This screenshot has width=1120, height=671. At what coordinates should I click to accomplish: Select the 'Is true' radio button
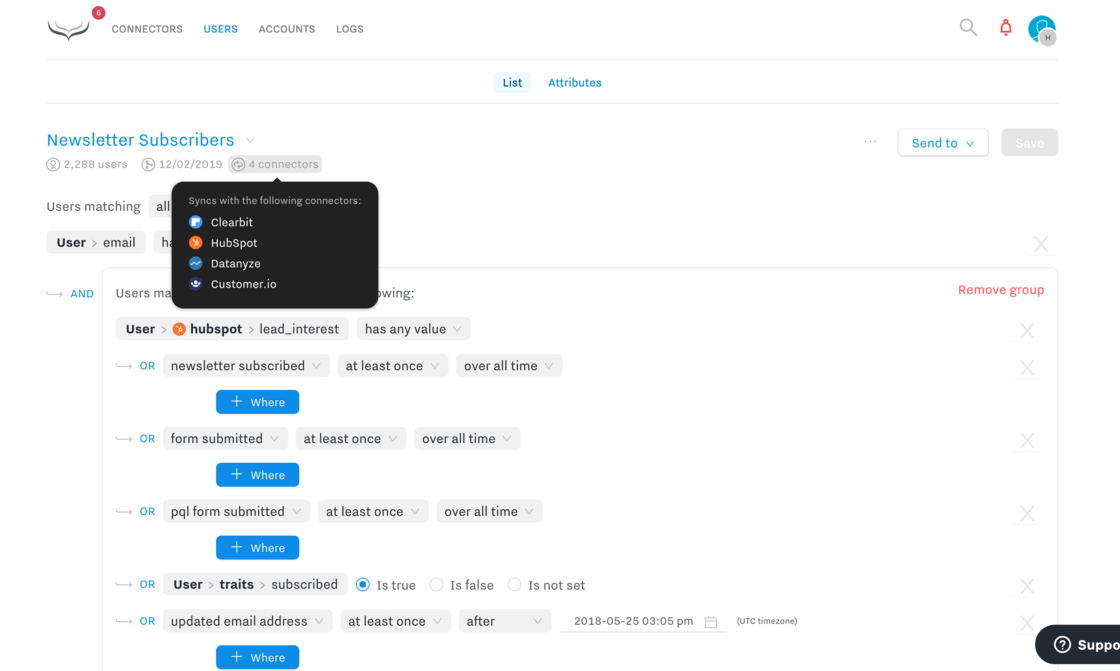click(363, 585)
